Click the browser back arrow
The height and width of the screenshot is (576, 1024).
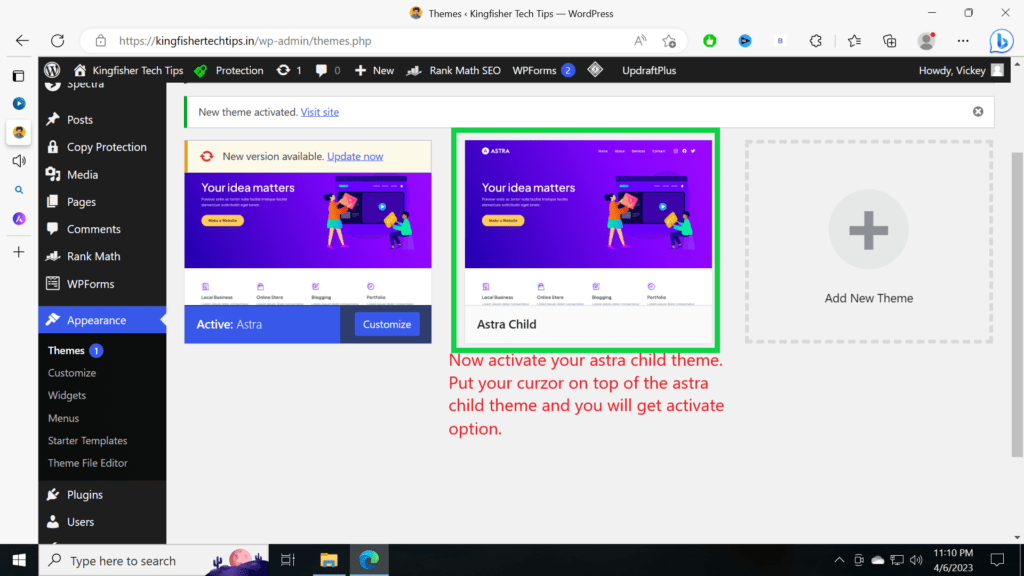coord(22,40)
